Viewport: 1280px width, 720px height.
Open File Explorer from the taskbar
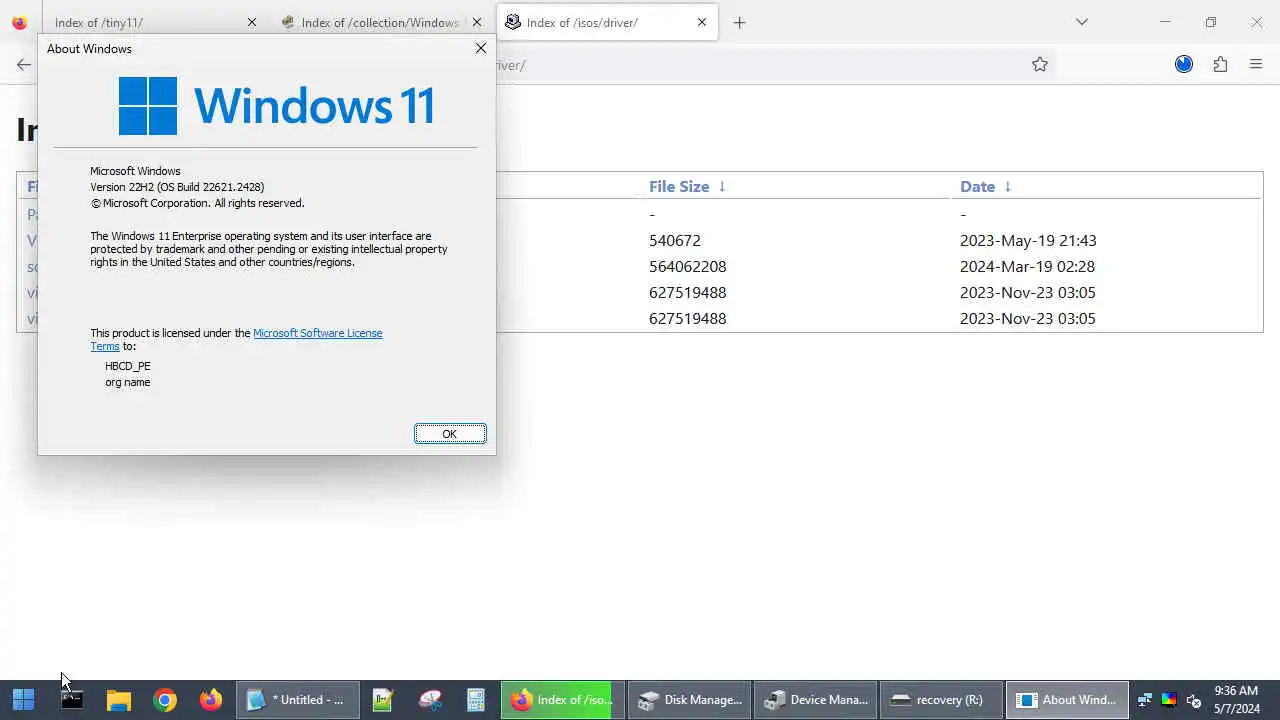119,700
